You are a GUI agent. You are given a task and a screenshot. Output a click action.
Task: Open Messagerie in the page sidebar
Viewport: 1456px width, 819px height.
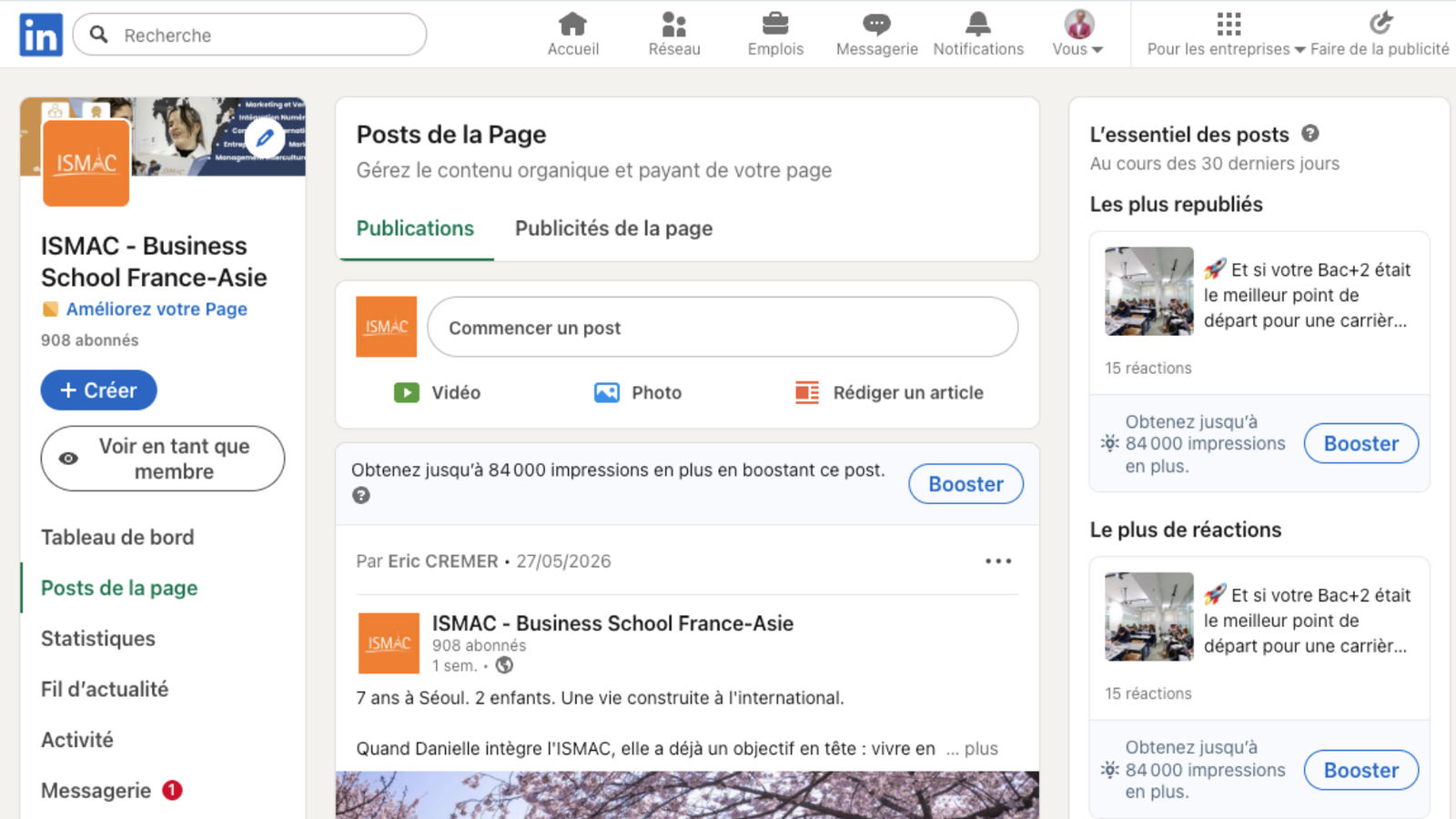96,791
